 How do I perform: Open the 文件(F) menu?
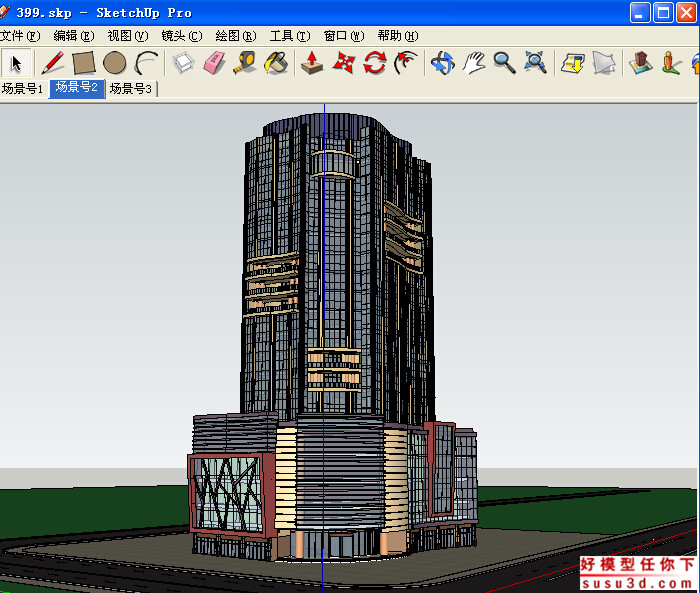coord(20,36)
